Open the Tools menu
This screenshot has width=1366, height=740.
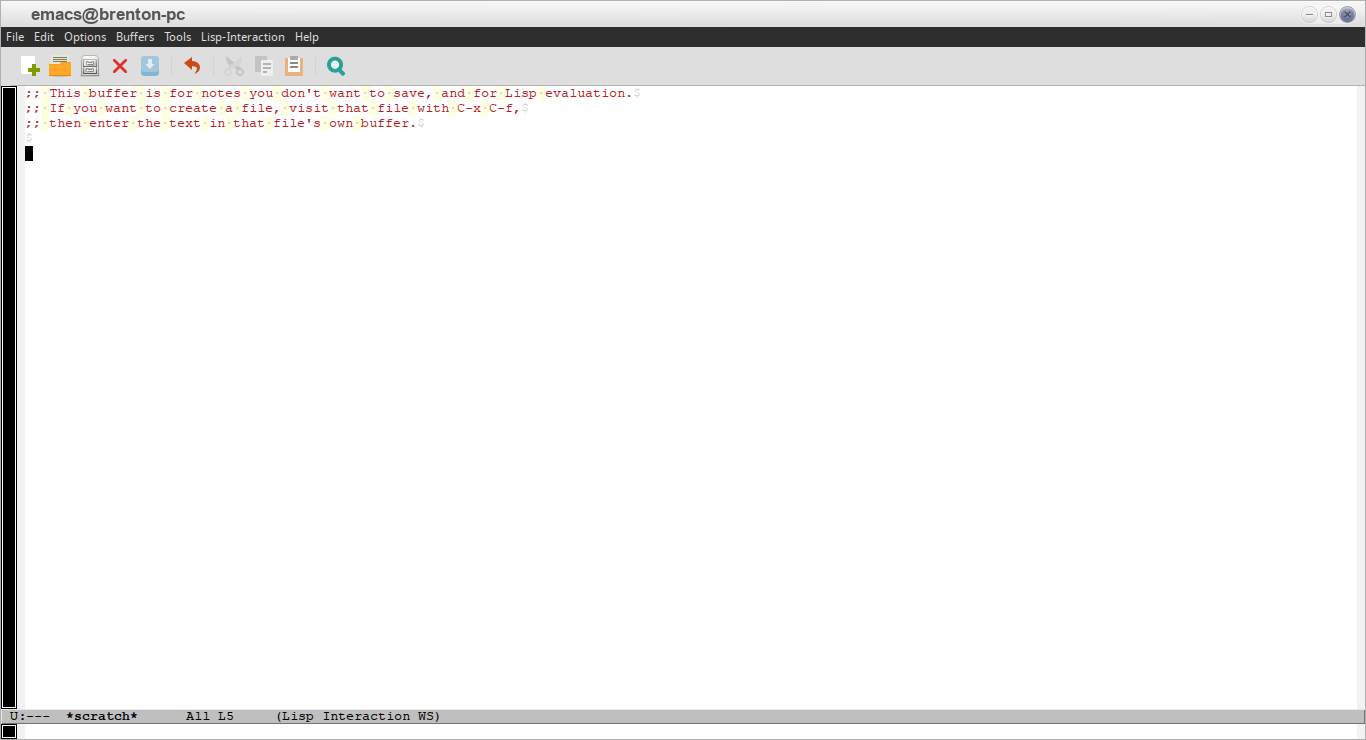click(x=177, y=37)
